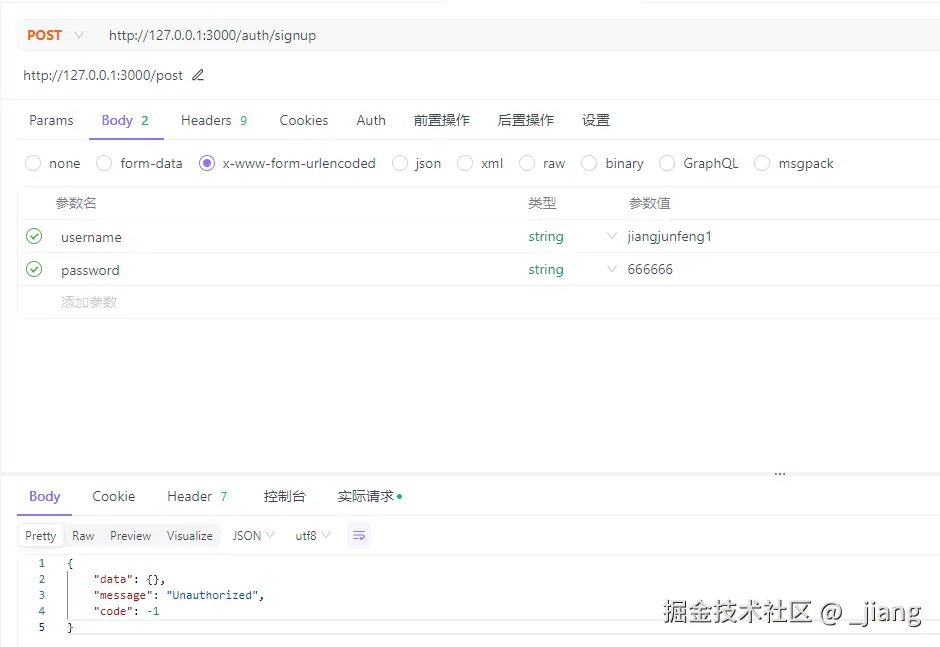Open the 前置操作 tab
Viewport: 940px width, 647px height.
coord(442,121)
